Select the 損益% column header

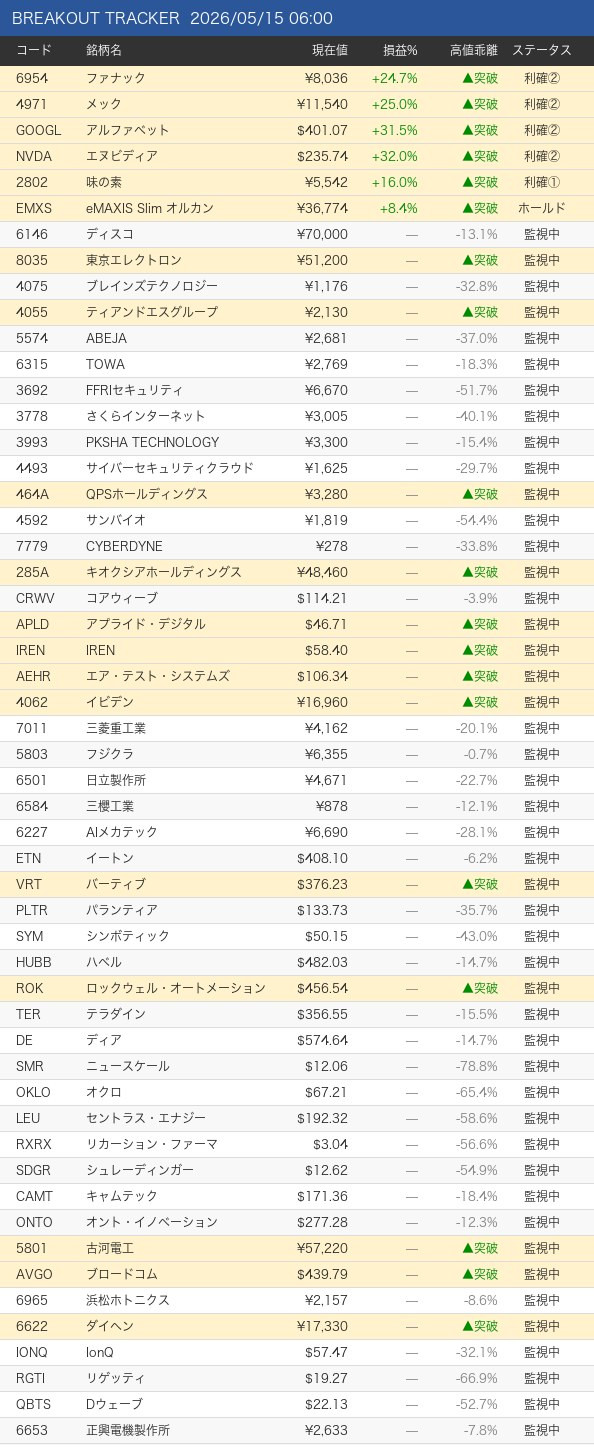pyautogui.click(x=400, y=50)
